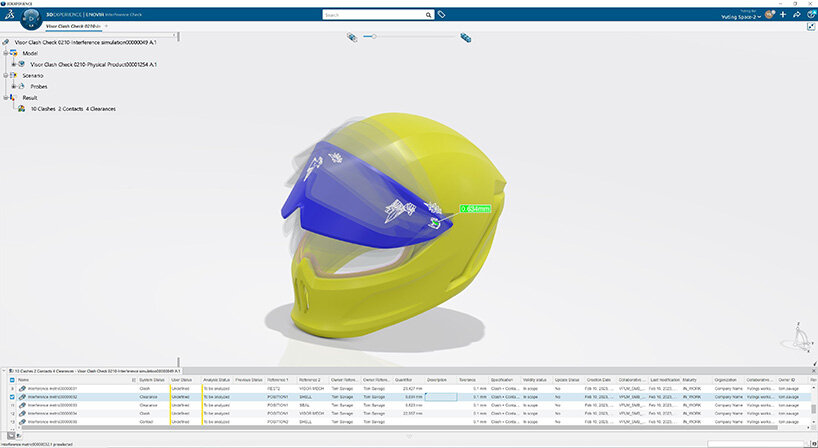Collapse the Model tree node

click(5, 53)
